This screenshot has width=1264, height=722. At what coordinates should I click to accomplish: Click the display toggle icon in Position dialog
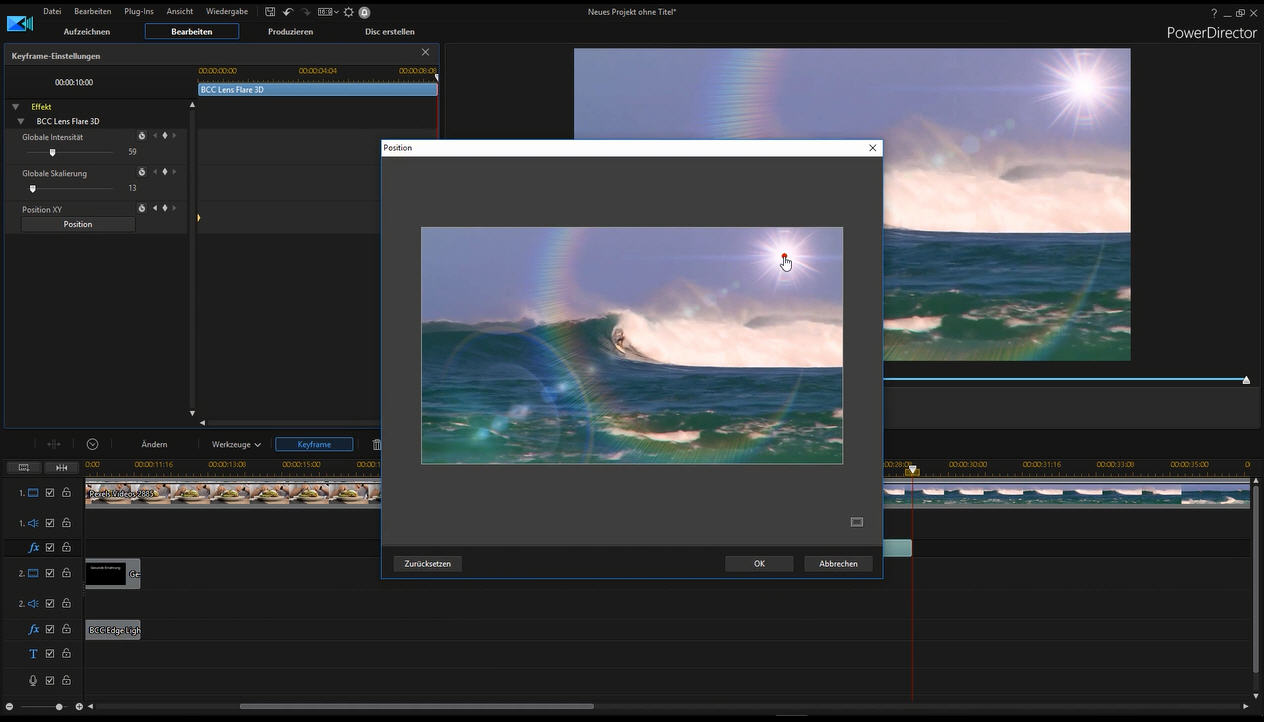point(856,522)
